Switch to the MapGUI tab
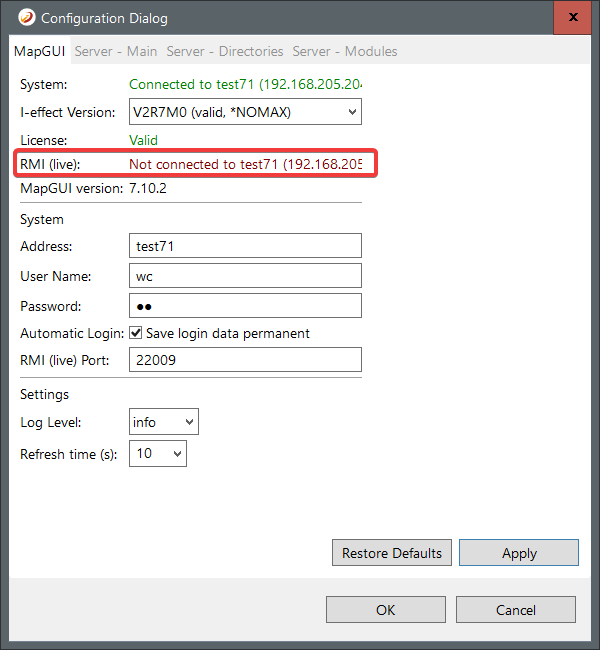This screenshot has height=650, width=600. [x=39, y=51]
